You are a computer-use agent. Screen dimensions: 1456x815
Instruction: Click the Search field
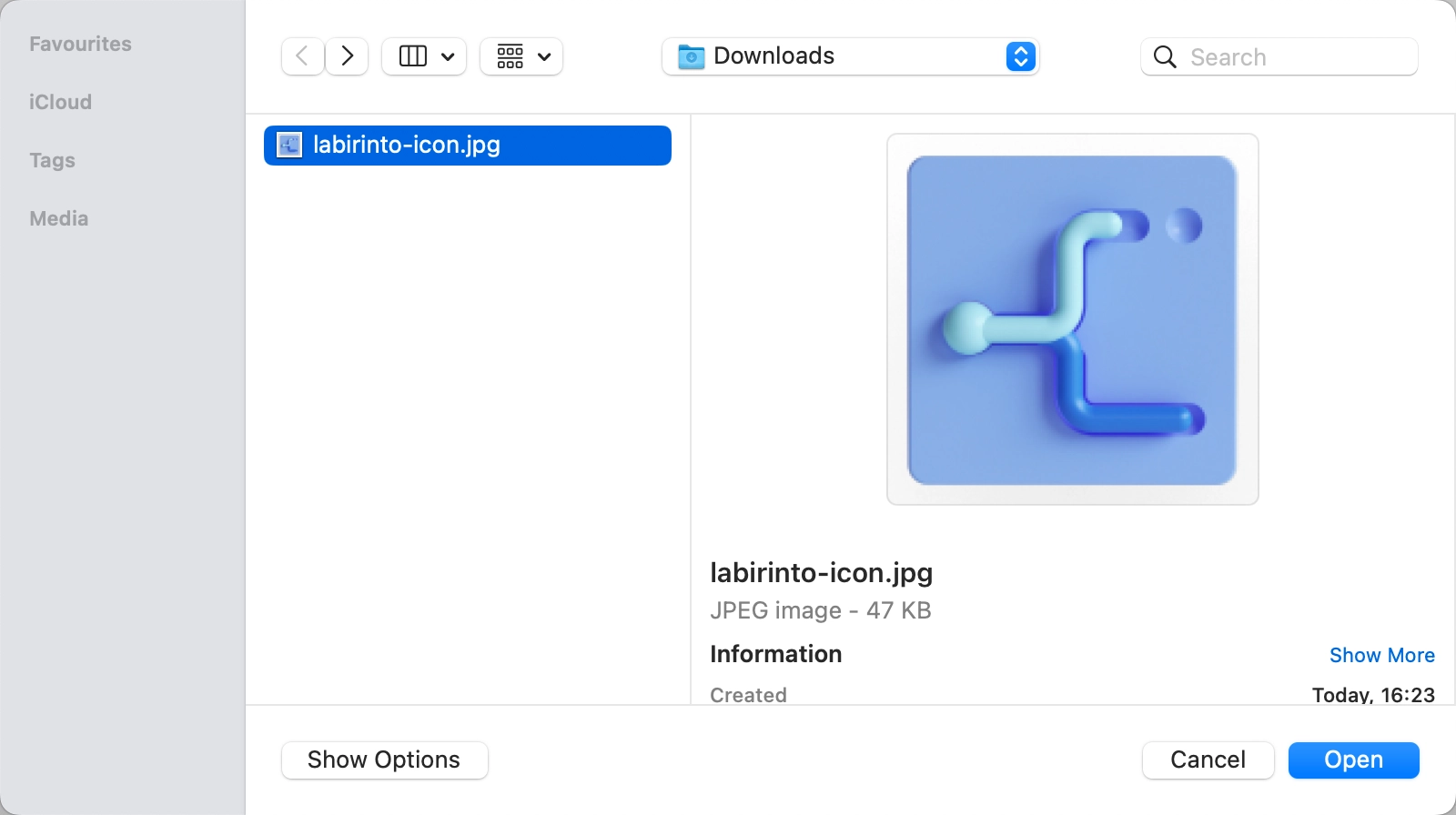(1279, 56)
